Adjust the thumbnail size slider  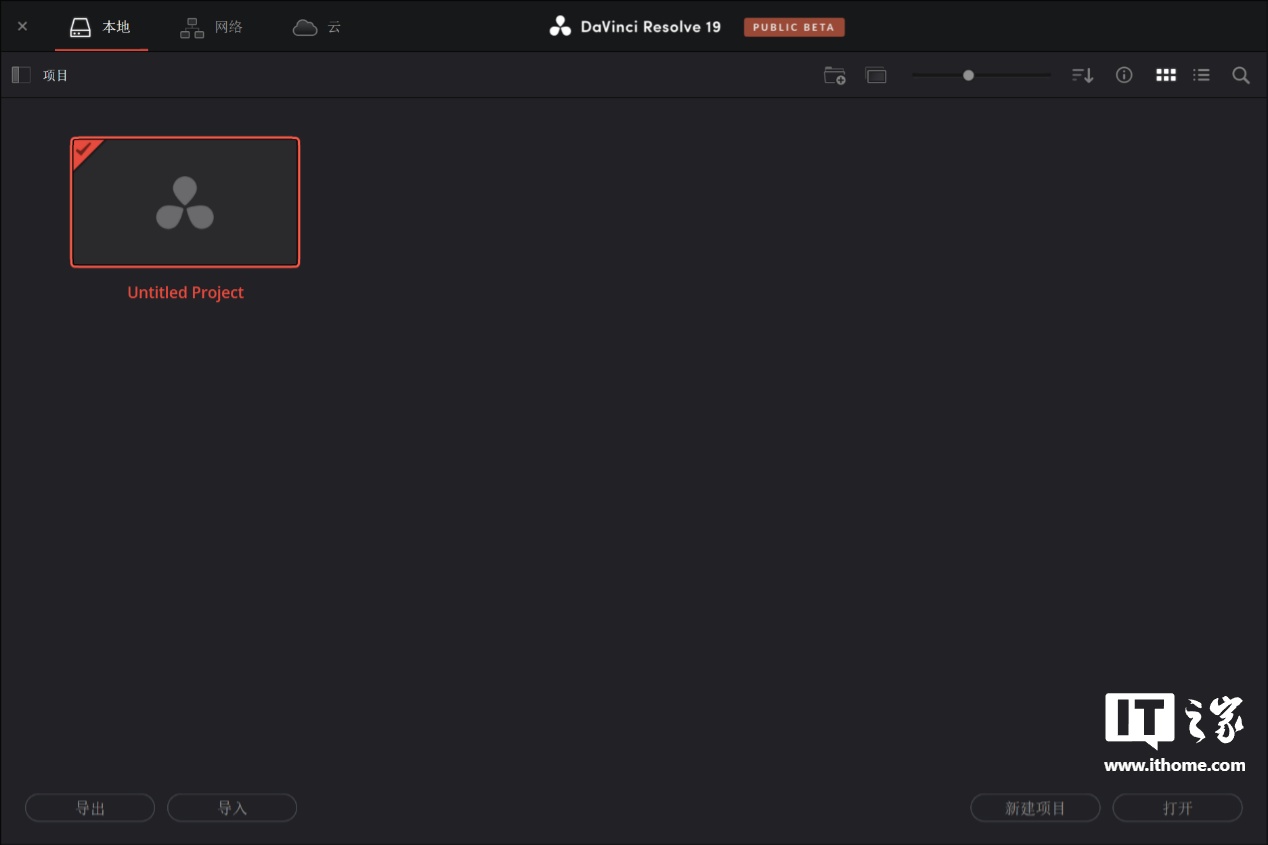click(968, 75)
